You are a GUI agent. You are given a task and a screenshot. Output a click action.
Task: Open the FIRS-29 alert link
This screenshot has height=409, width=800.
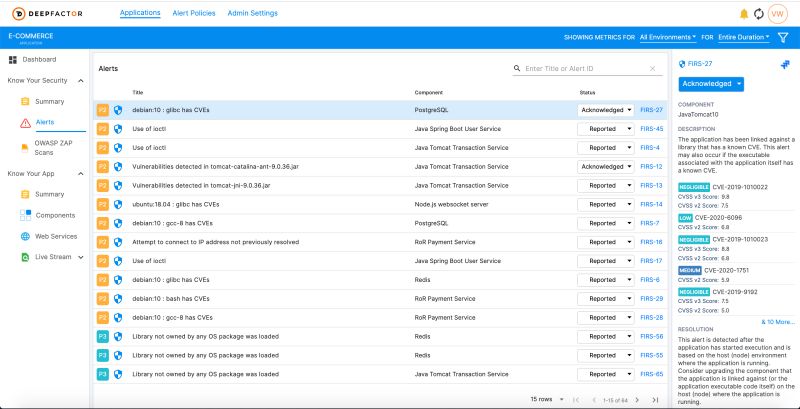(652, 299)
